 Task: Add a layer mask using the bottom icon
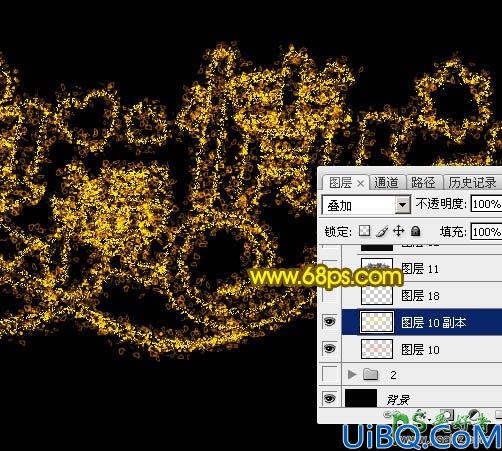point(447,415)
